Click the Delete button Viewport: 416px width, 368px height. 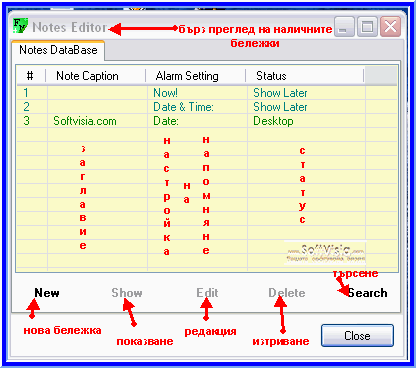tap(287, 293)
